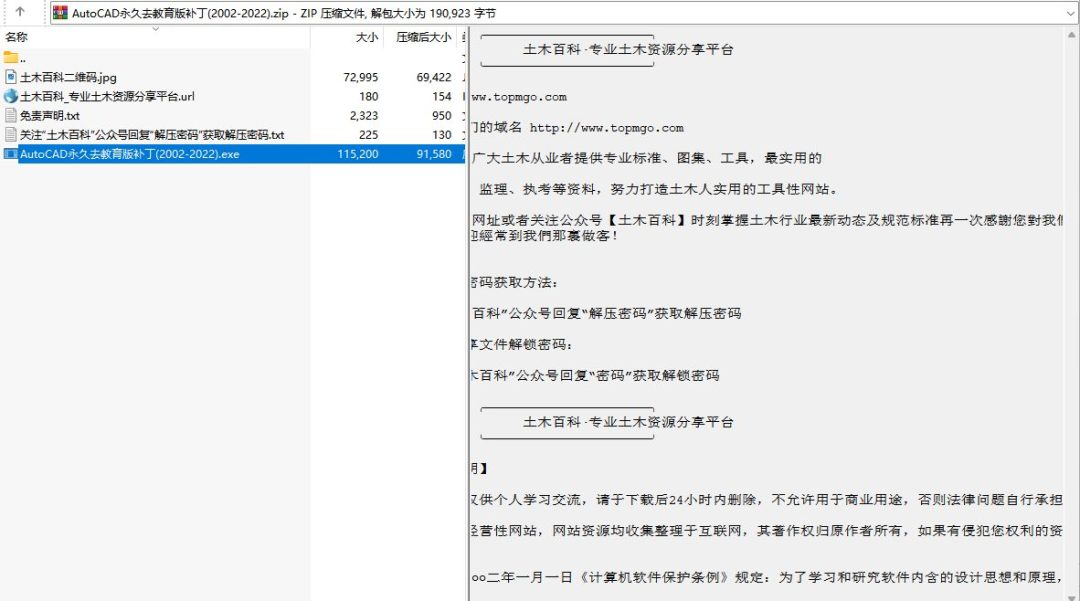Screen dimensions: 1080x601
Task: Click size value 72,995
Action: coord(361,77)
